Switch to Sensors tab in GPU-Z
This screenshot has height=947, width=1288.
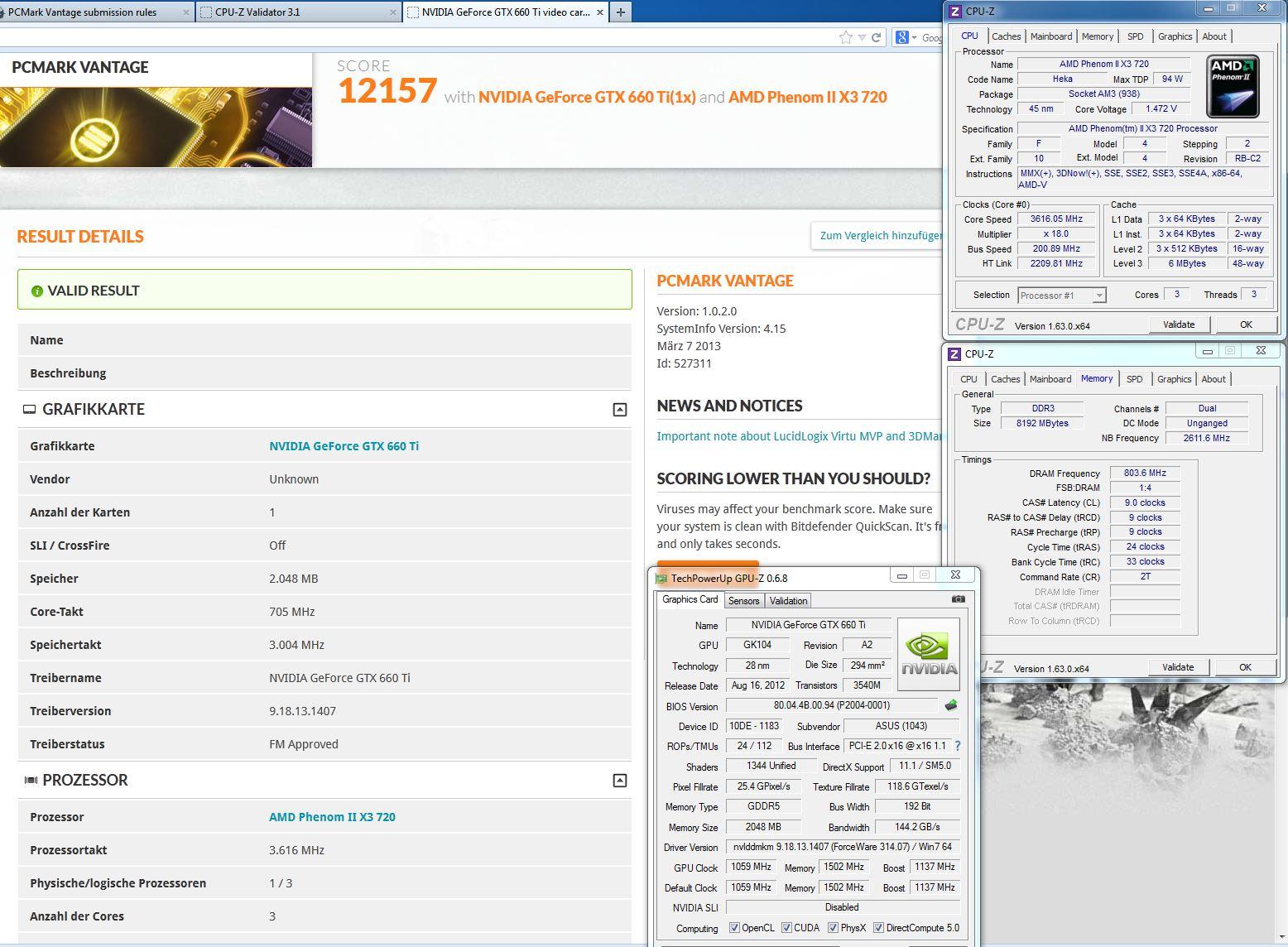click(x=743, y=601)
